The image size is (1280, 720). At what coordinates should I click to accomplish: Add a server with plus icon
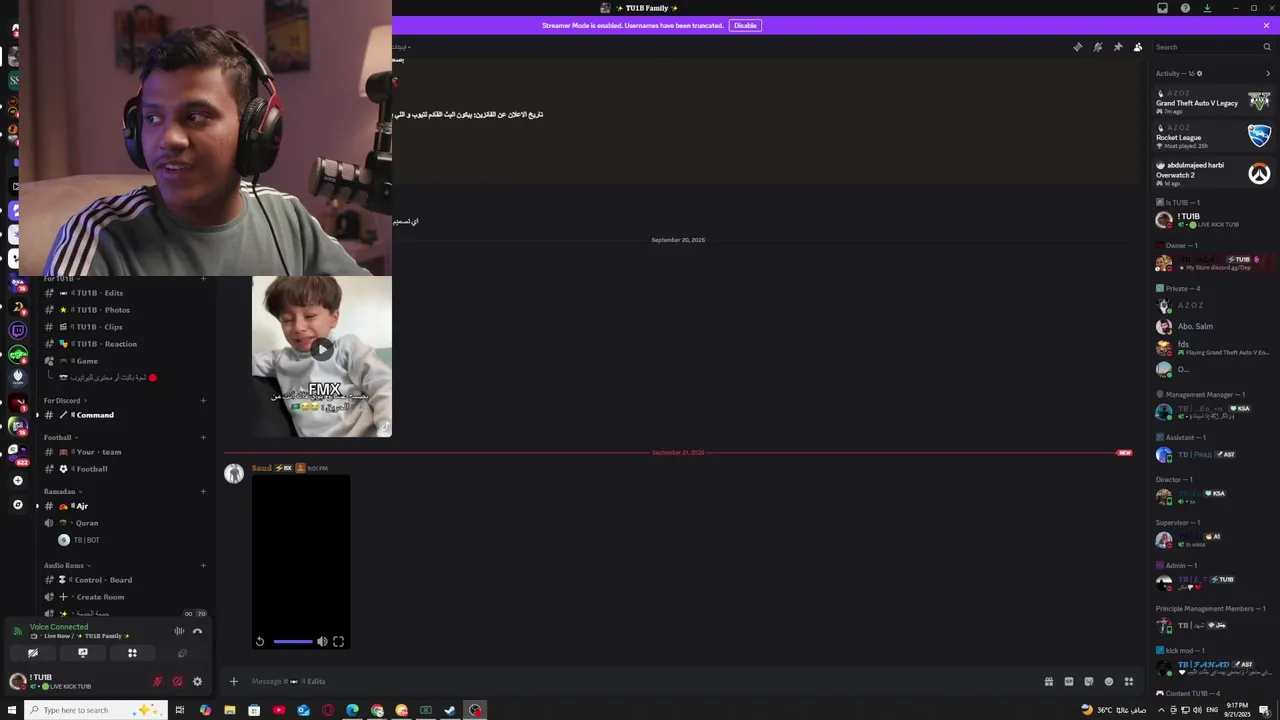point(17,481)
